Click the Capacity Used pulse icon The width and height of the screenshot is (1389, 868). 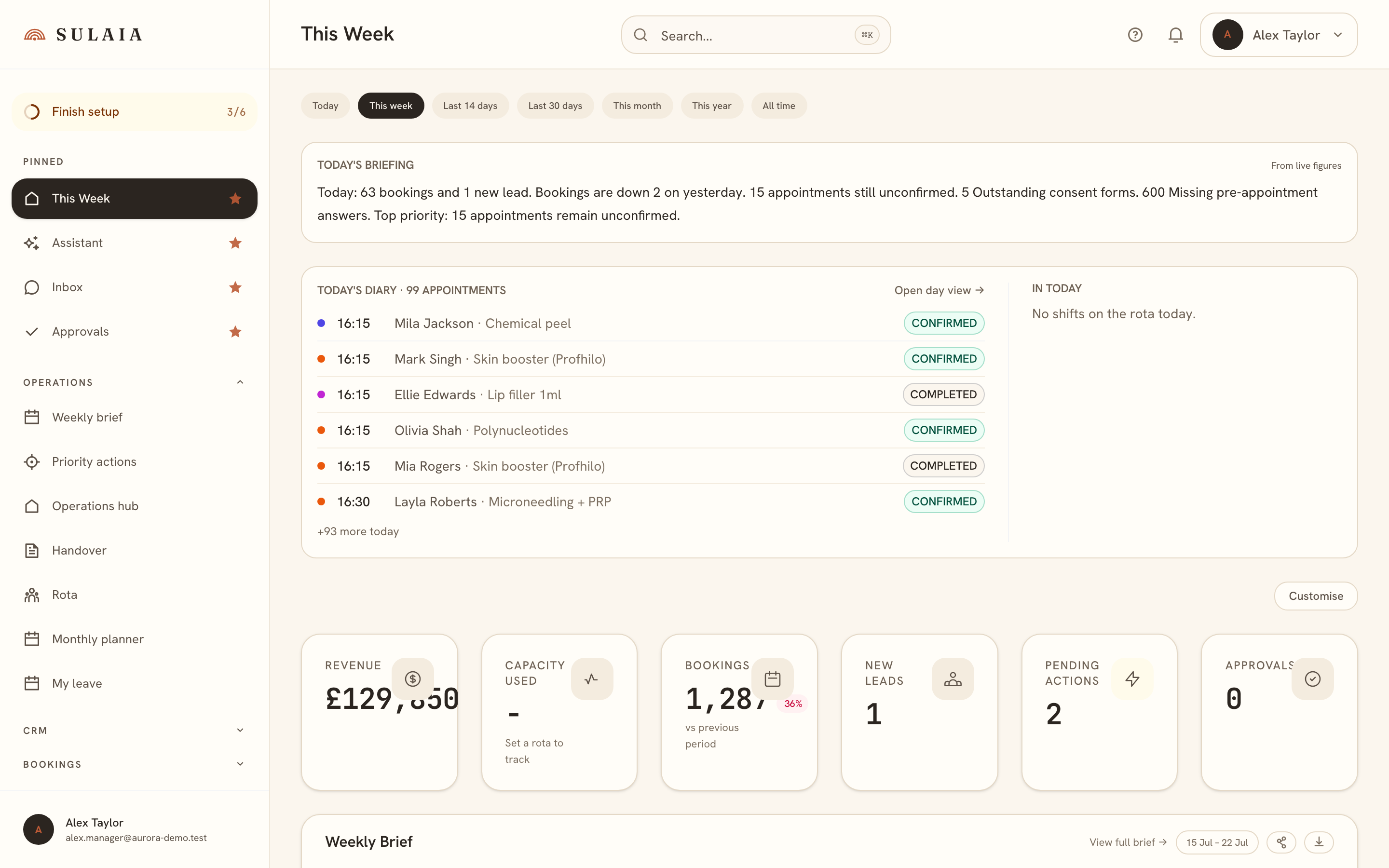592,678
